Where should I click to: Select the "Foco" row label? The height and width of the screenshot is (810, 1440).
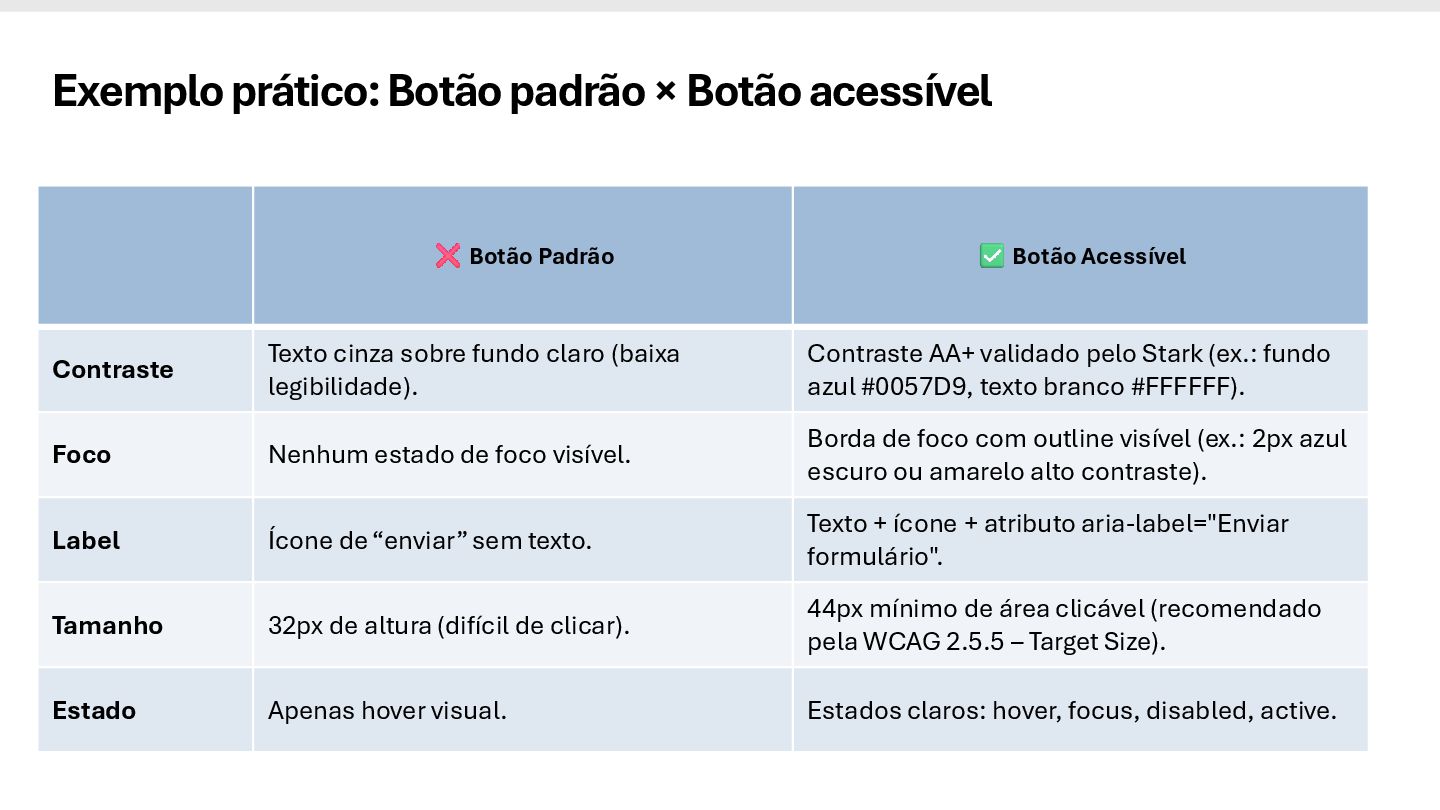(82, 455)
